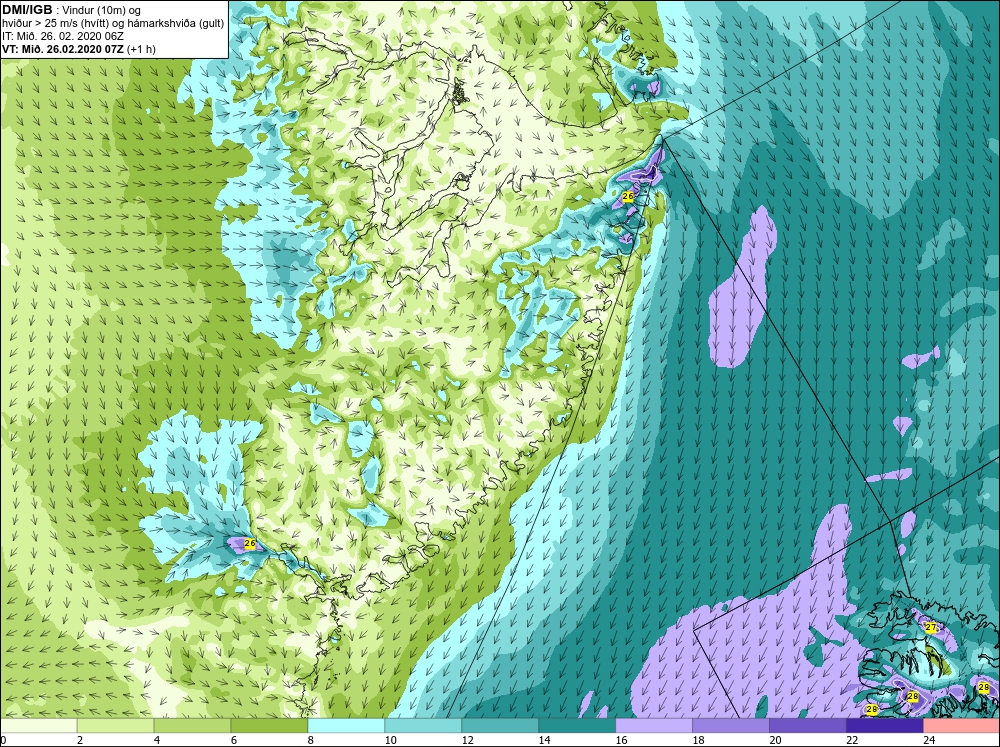
Task: Select the 18–20 m/s medium purple legend swatch
Action: coord(731,725)
